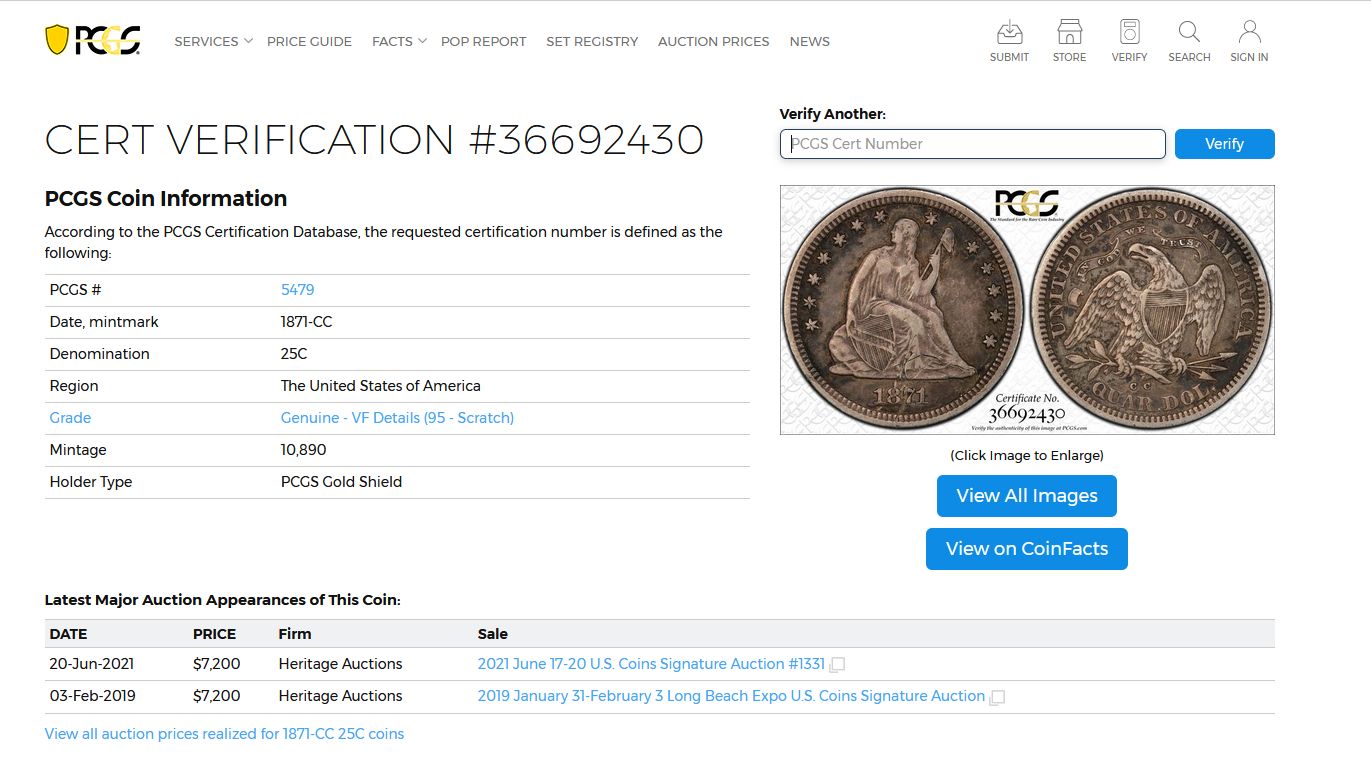Select $7,200 price in 20-Jun-2021 row
Screen dimensions: 1371x772
tap(216, 664)
